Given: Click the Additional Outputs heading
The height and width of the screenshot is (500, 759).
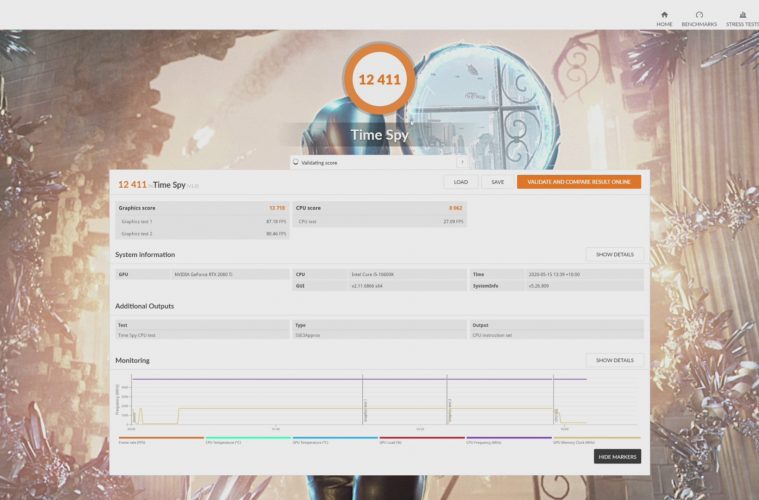Looking at the screenshot, I should click(x=144, y=306).
